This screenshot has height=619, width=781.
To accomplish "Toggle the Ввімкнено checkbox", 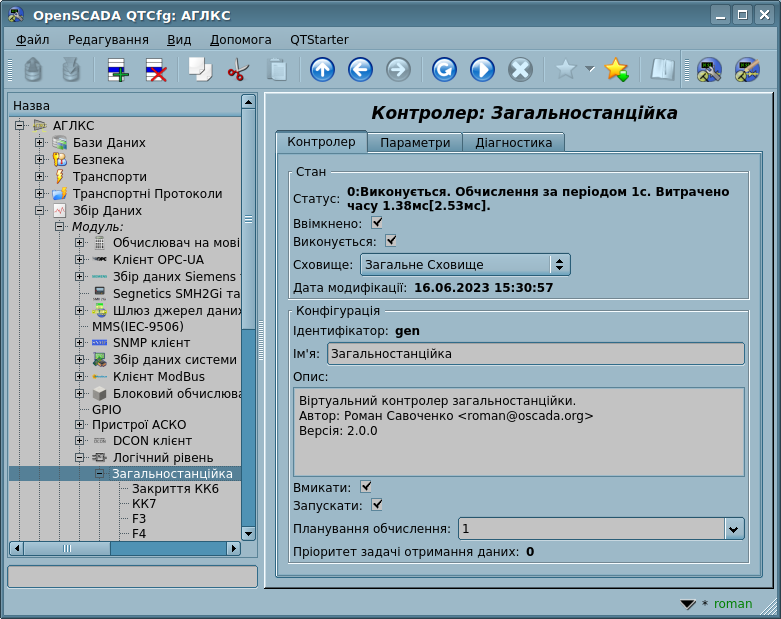I will 377,222.
